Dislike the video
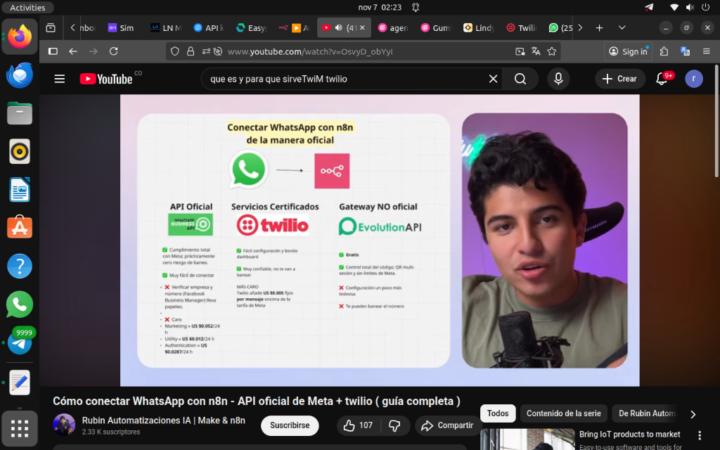Image resolution: width=720 pixels, height=450 pixels. pyautogui.click(x=394, y=426)
